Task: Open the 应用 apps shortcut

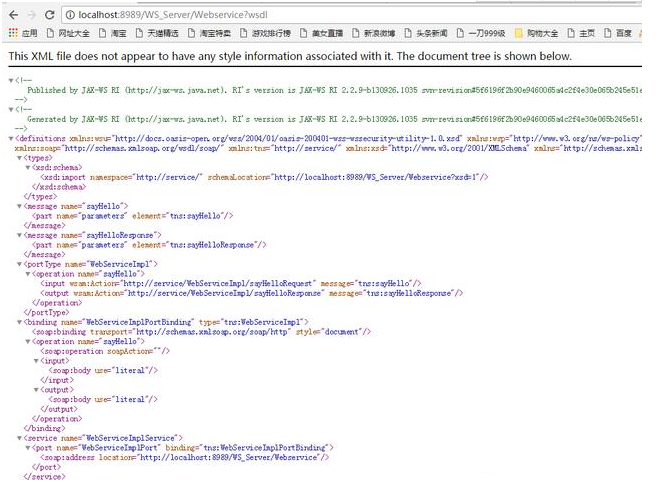Action: tap(23, 33)
